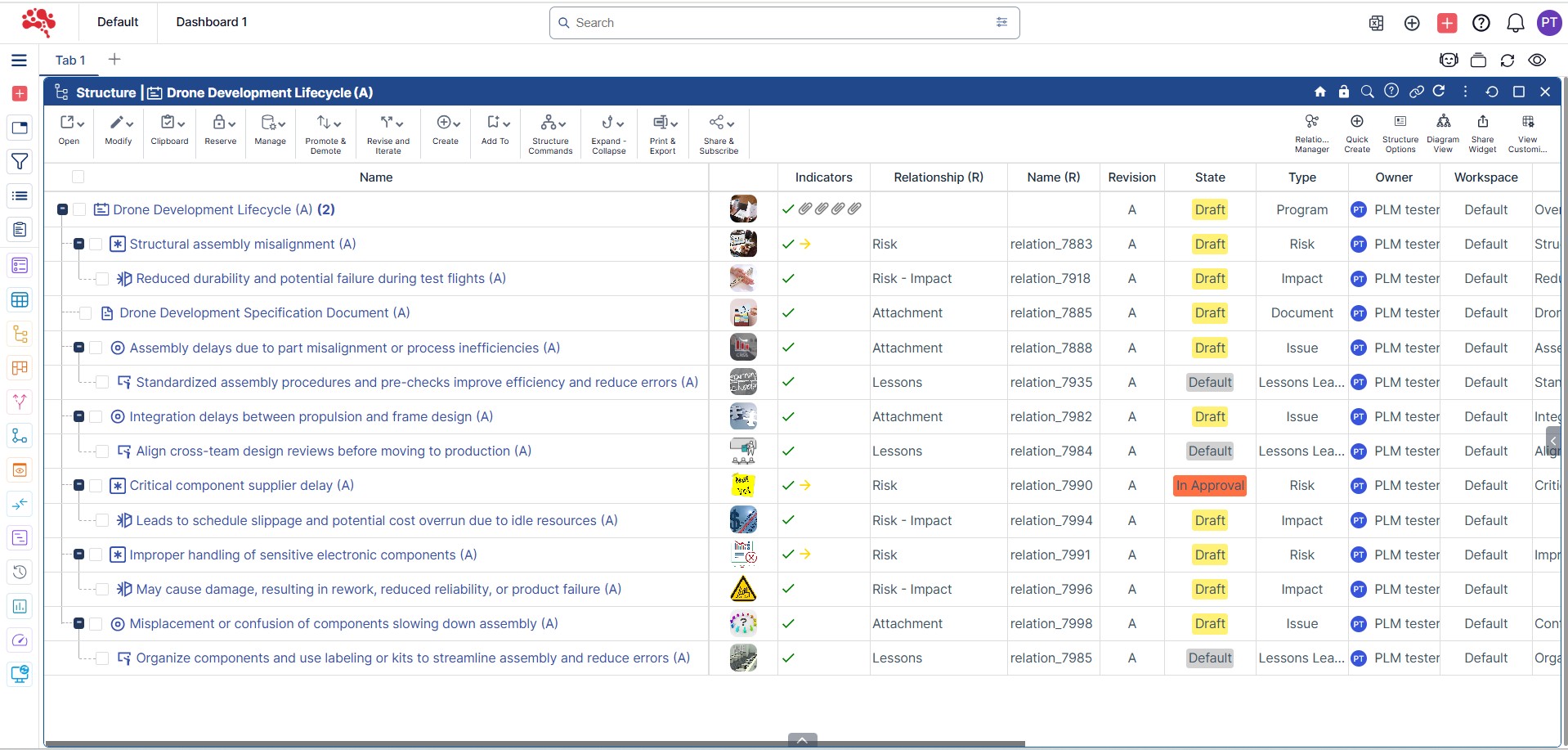Click in the Search input field
1568x750 pixels.
point(777,23)
